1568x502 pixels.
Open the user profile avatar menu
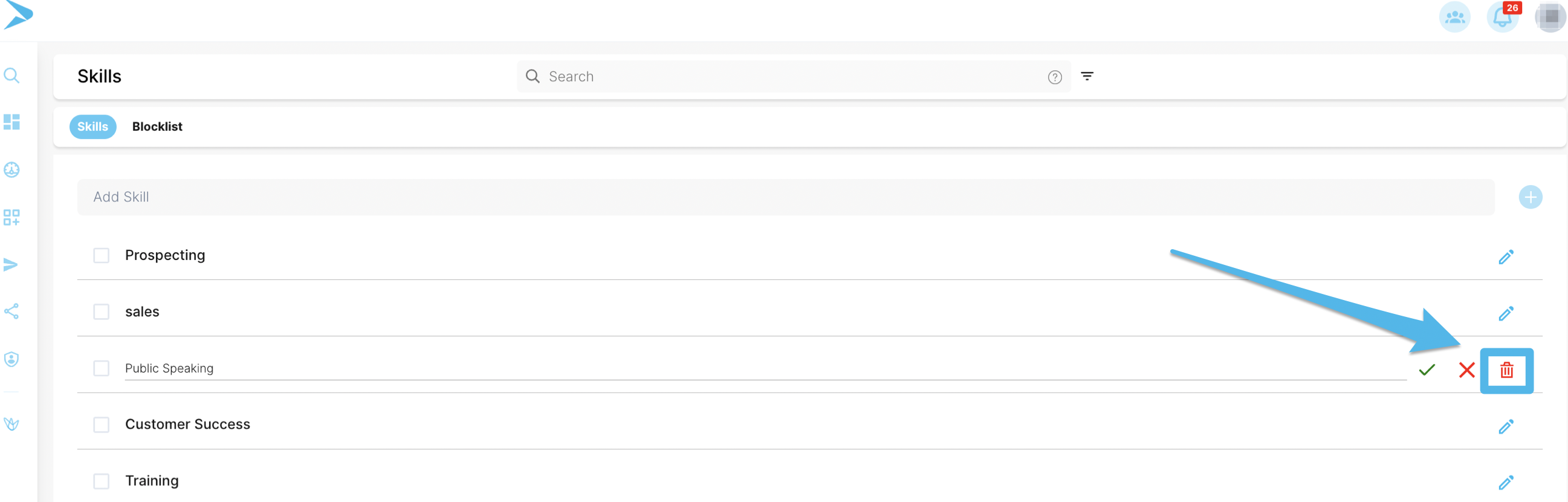[x=1550, y=17]
